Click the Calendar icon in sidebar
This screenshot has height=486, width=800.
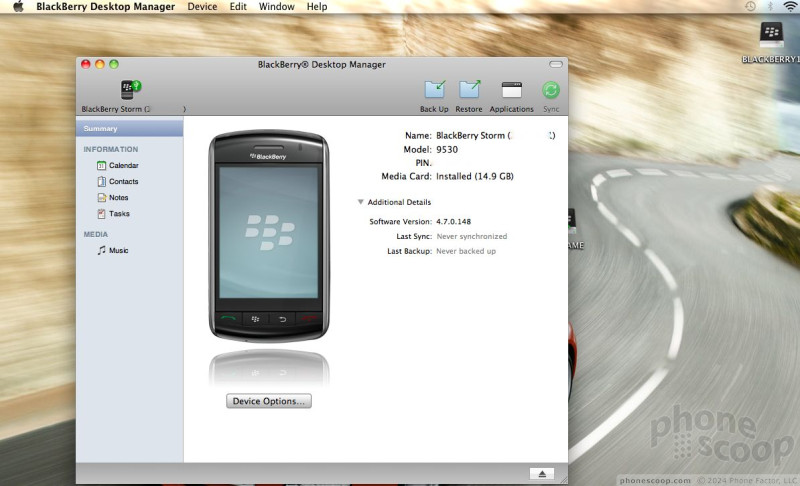pos(101,165)
